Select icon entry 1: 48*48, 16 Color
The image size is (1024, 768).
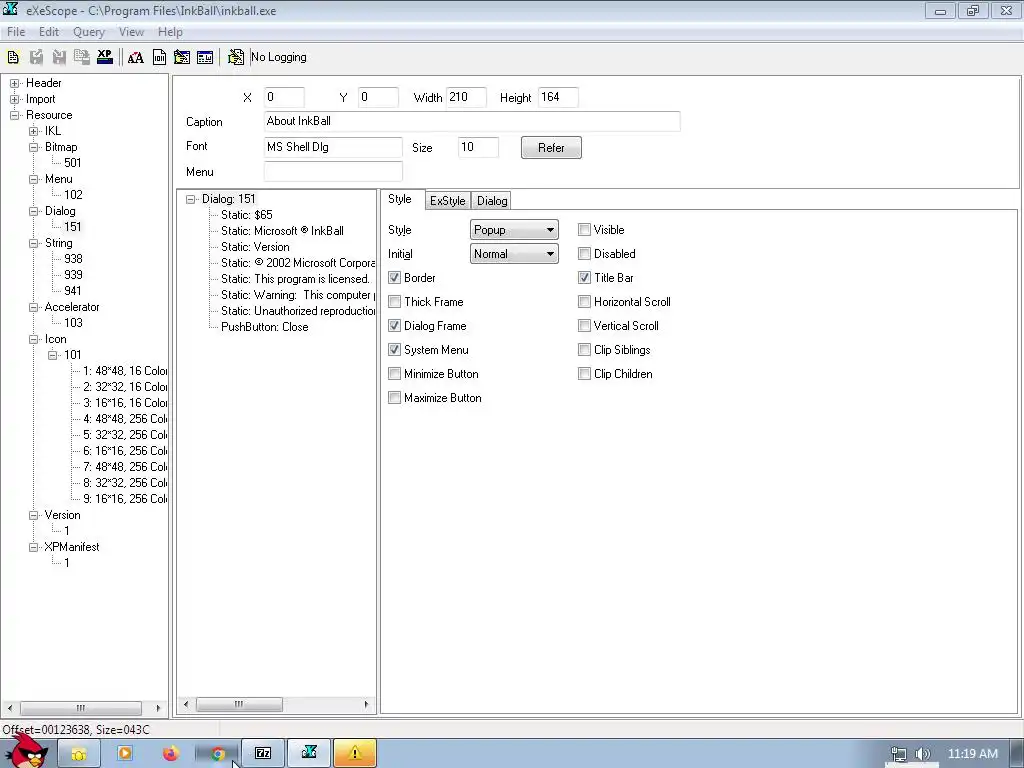(x=125, y=371)
